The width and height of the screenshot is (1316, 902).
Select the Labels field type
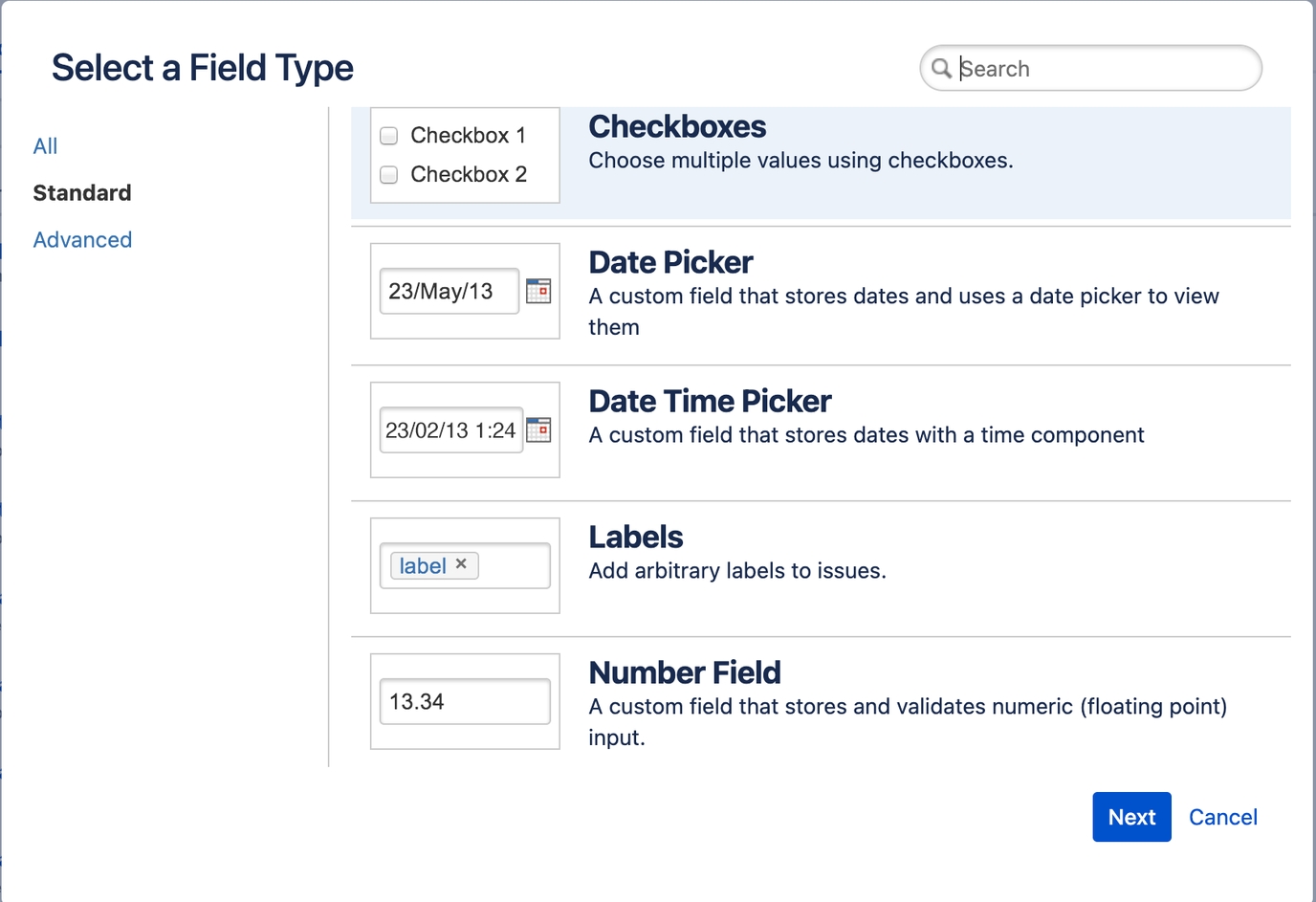point(636,538)
